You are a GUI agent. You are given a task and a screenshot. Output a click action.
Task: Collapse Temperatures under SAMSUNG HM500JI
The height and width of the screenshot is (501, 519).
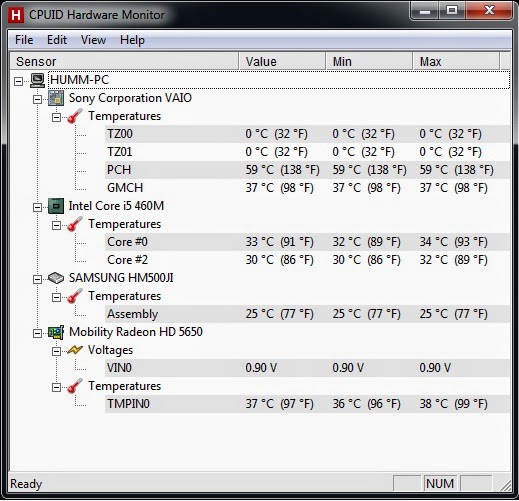click(x=56, y=297)
